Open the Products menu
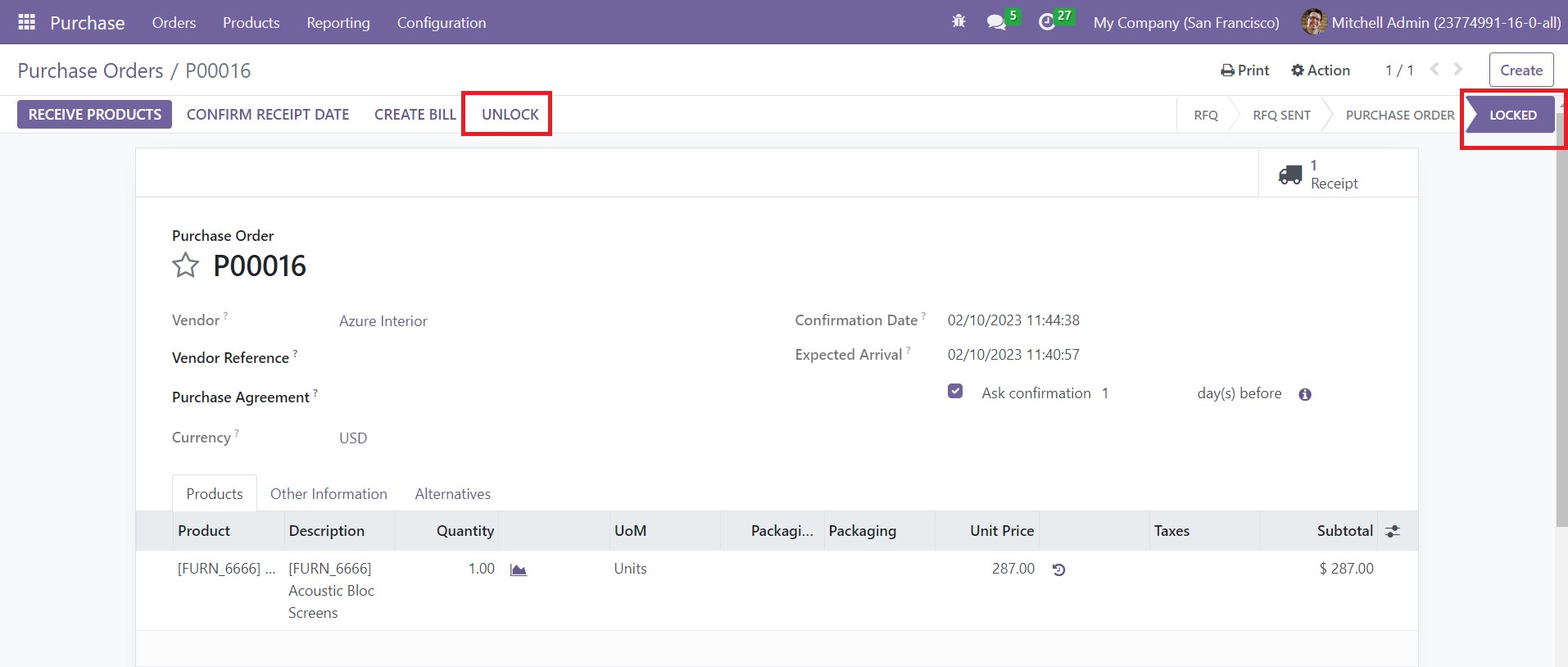 [x=251, y=23]
